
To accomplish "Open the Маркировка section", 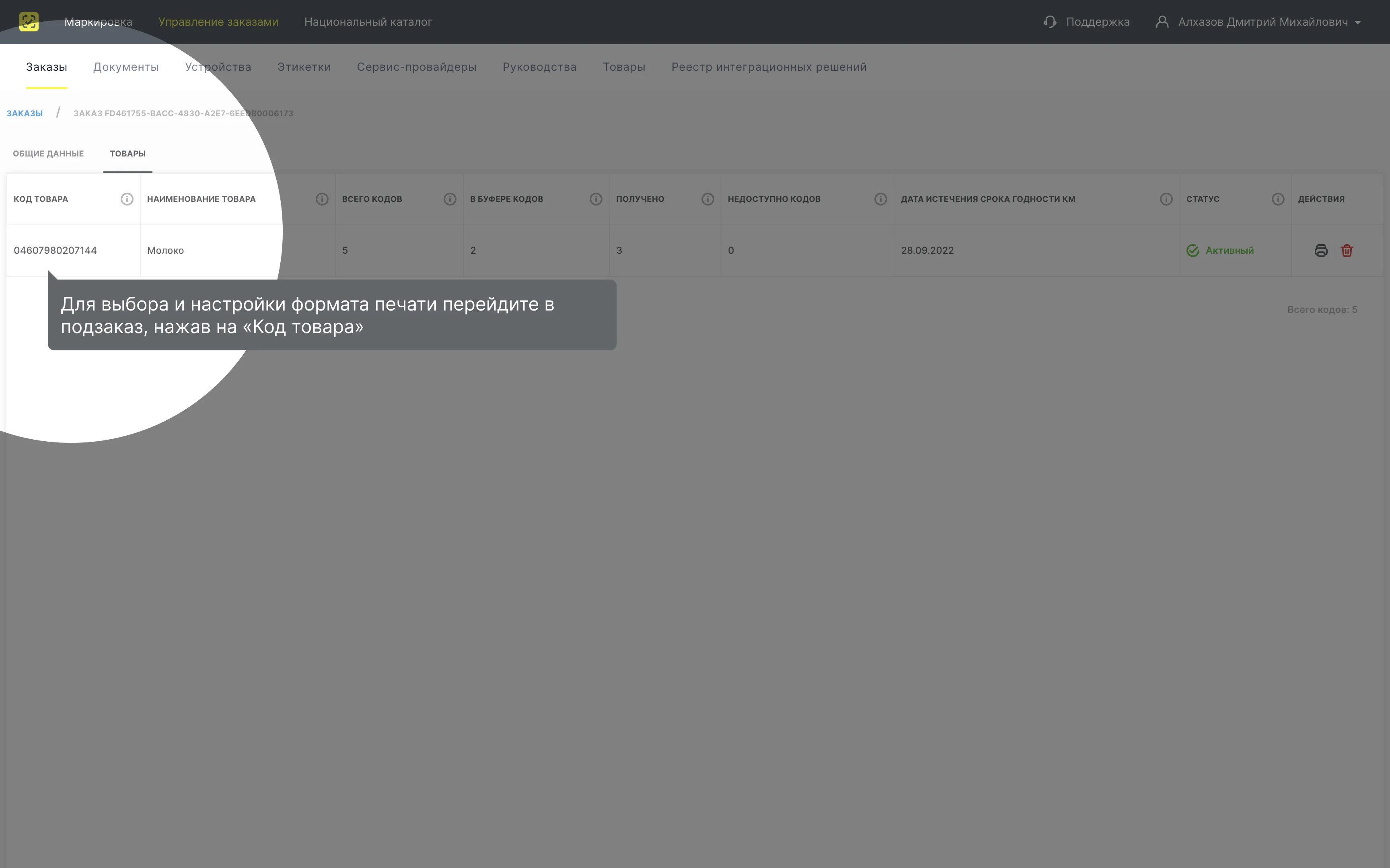I will tap(98, 22).
